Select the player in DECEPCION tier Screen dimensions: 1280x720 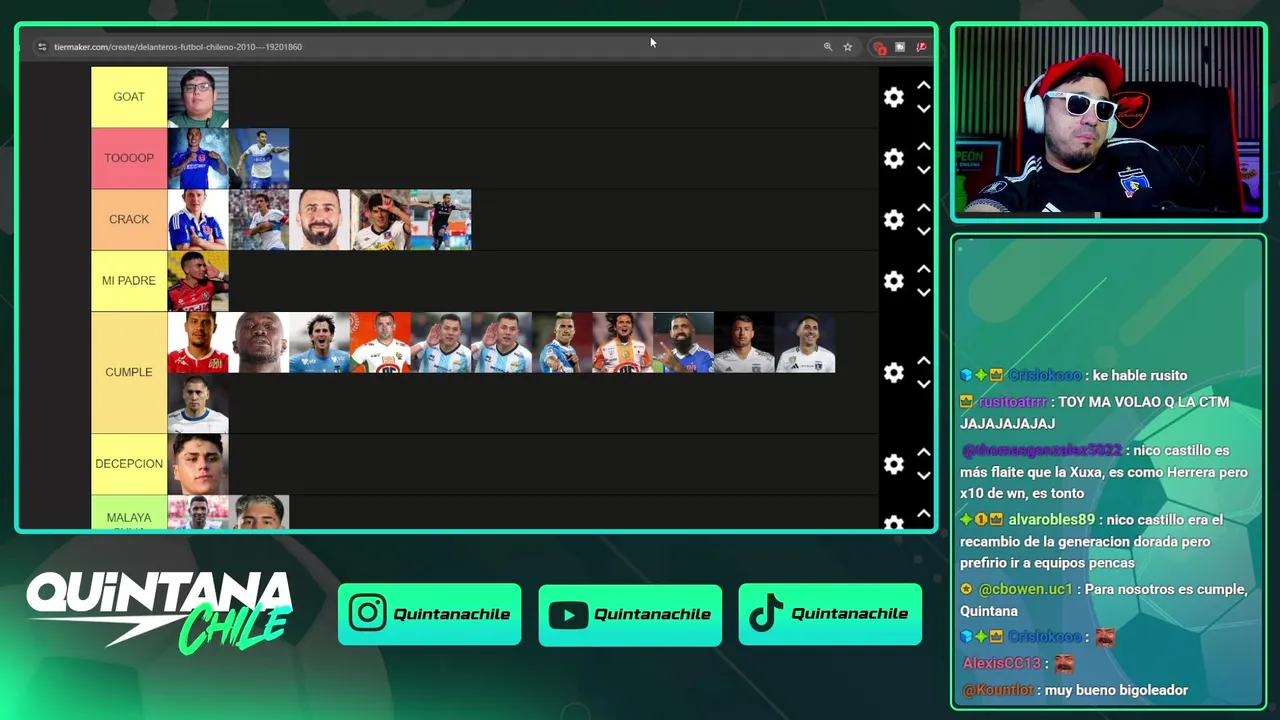coord(198,464)
